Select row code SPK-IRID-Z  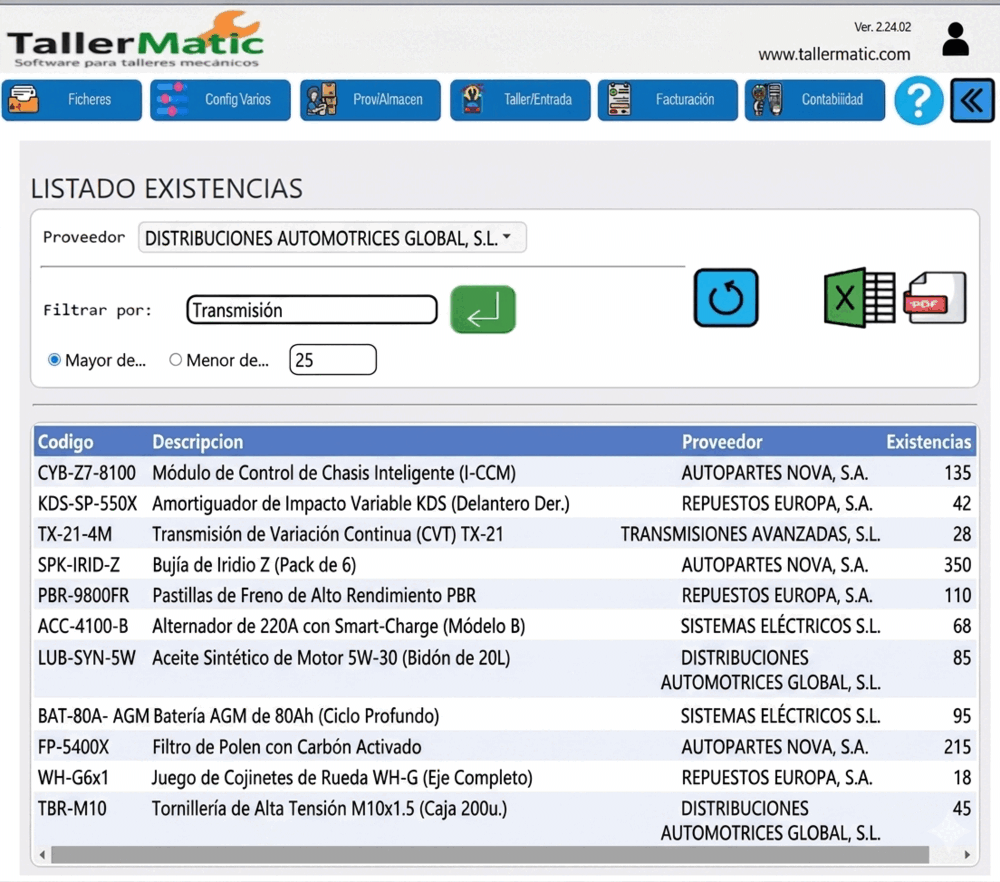pyautogui.click(x=78, y=565)
